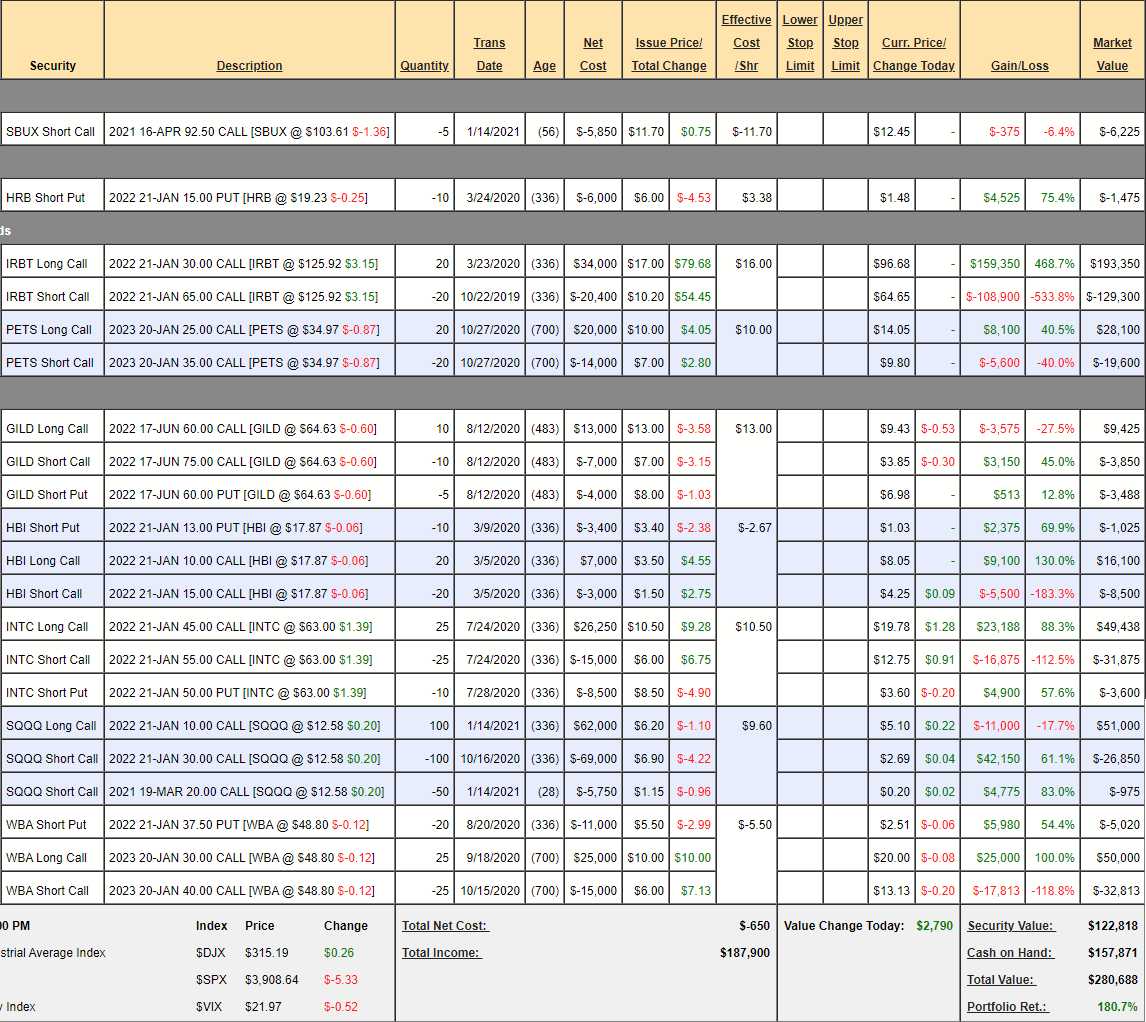Click the Description column header
The image size is (1146, 1022).
click(249, 66)
